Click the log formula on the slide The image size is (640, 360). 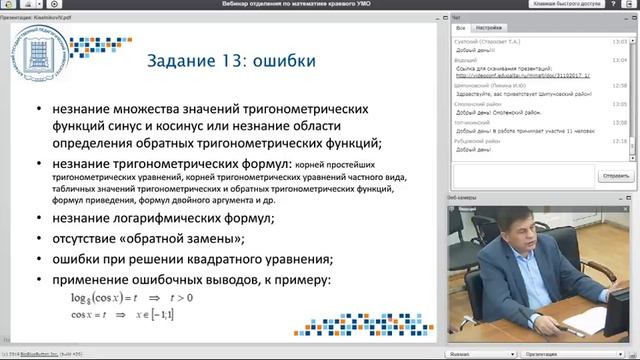(132, 298)
